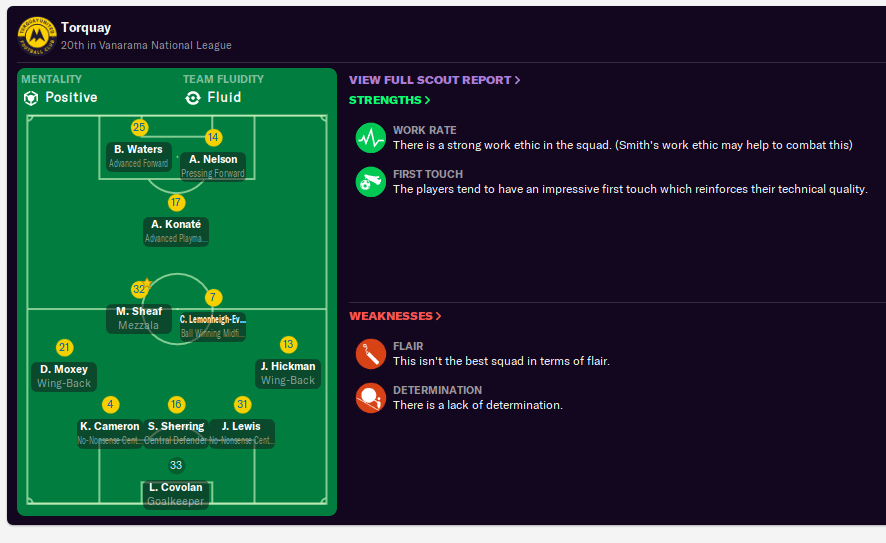Select central defender S. Sherring
The image size is (886, 543).
[x=176, y=432]
